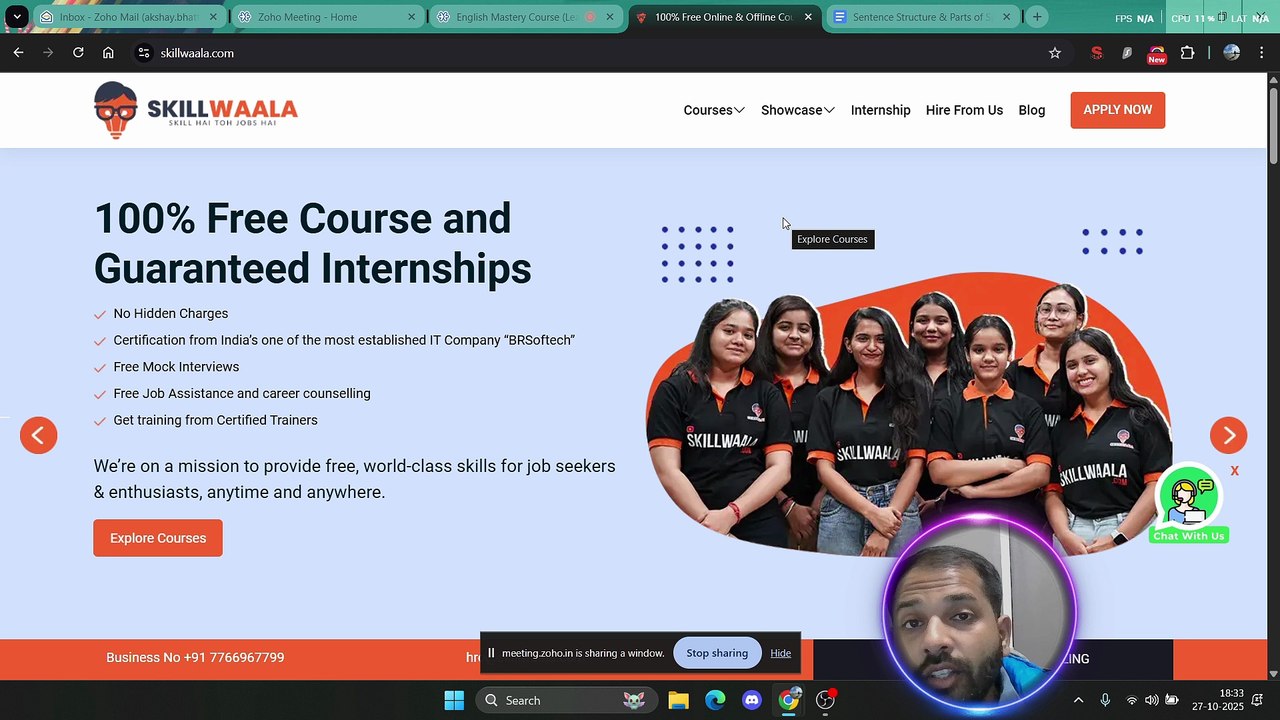Close the English Mastery Course tab

pyautogui.click(x=610, y=17)
